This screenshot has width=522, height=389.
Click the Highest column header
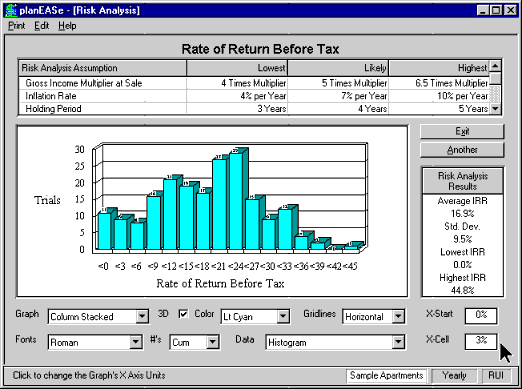coord(439,68)
